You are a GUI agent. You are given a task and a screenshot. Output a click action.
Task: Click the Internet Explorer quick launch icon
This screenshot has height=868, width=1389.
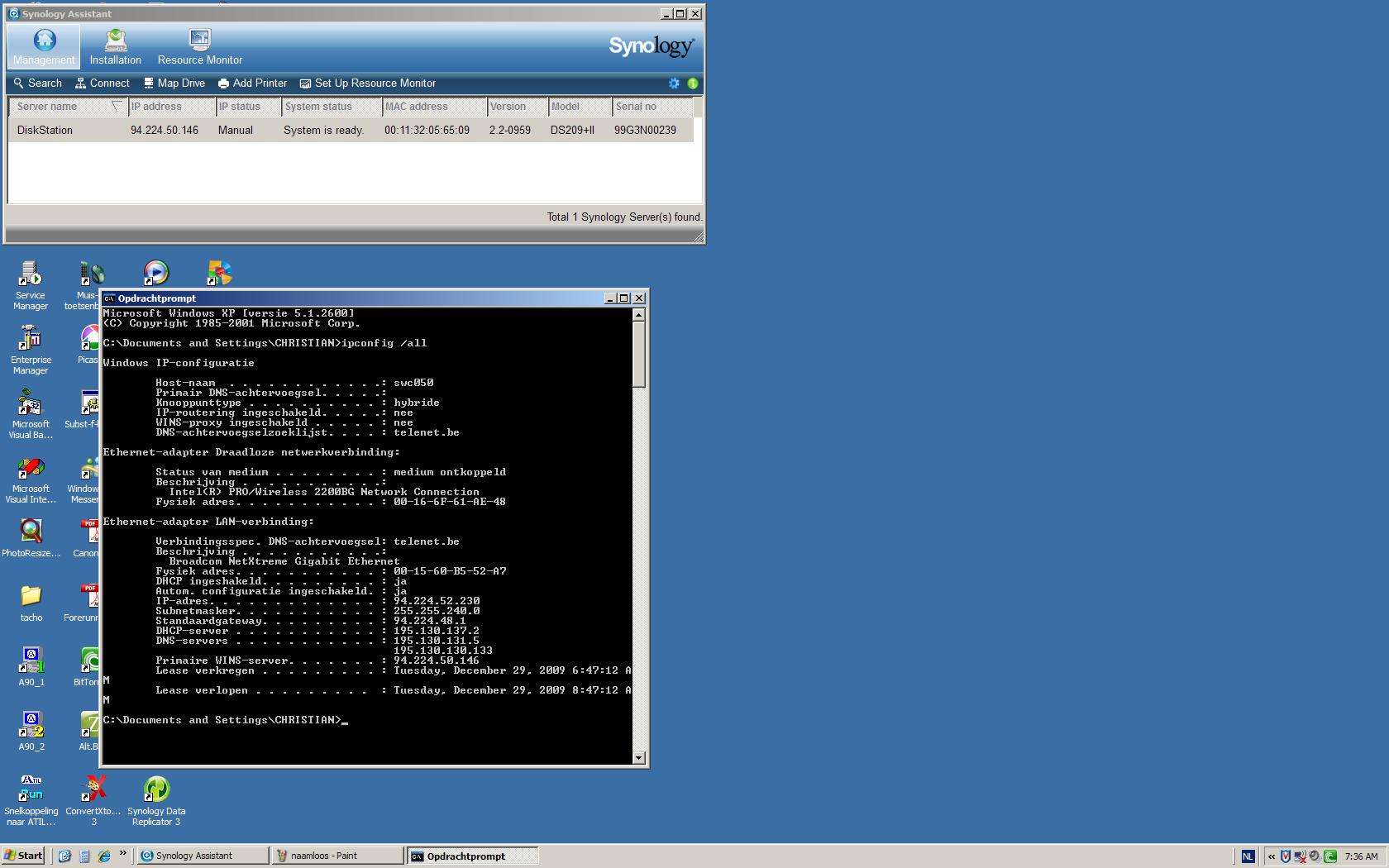pos(104,856)
